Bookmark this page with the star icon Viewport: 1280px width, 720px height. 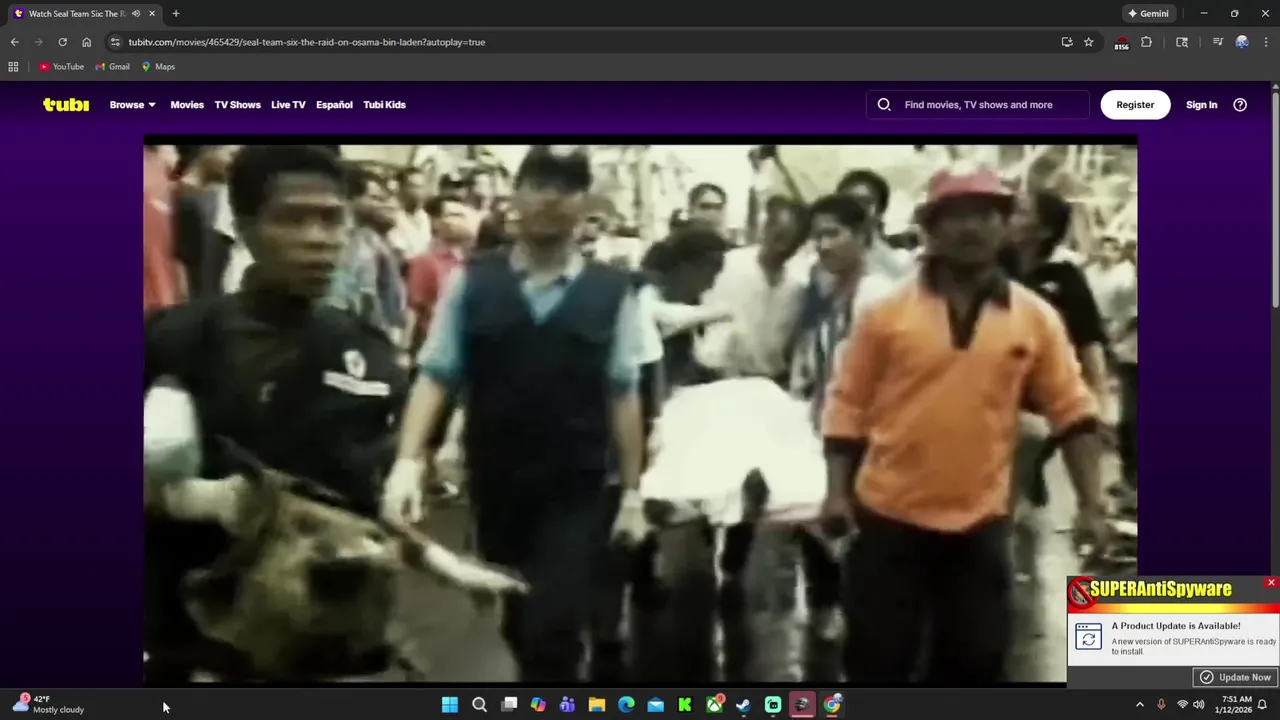(1088, 42)
